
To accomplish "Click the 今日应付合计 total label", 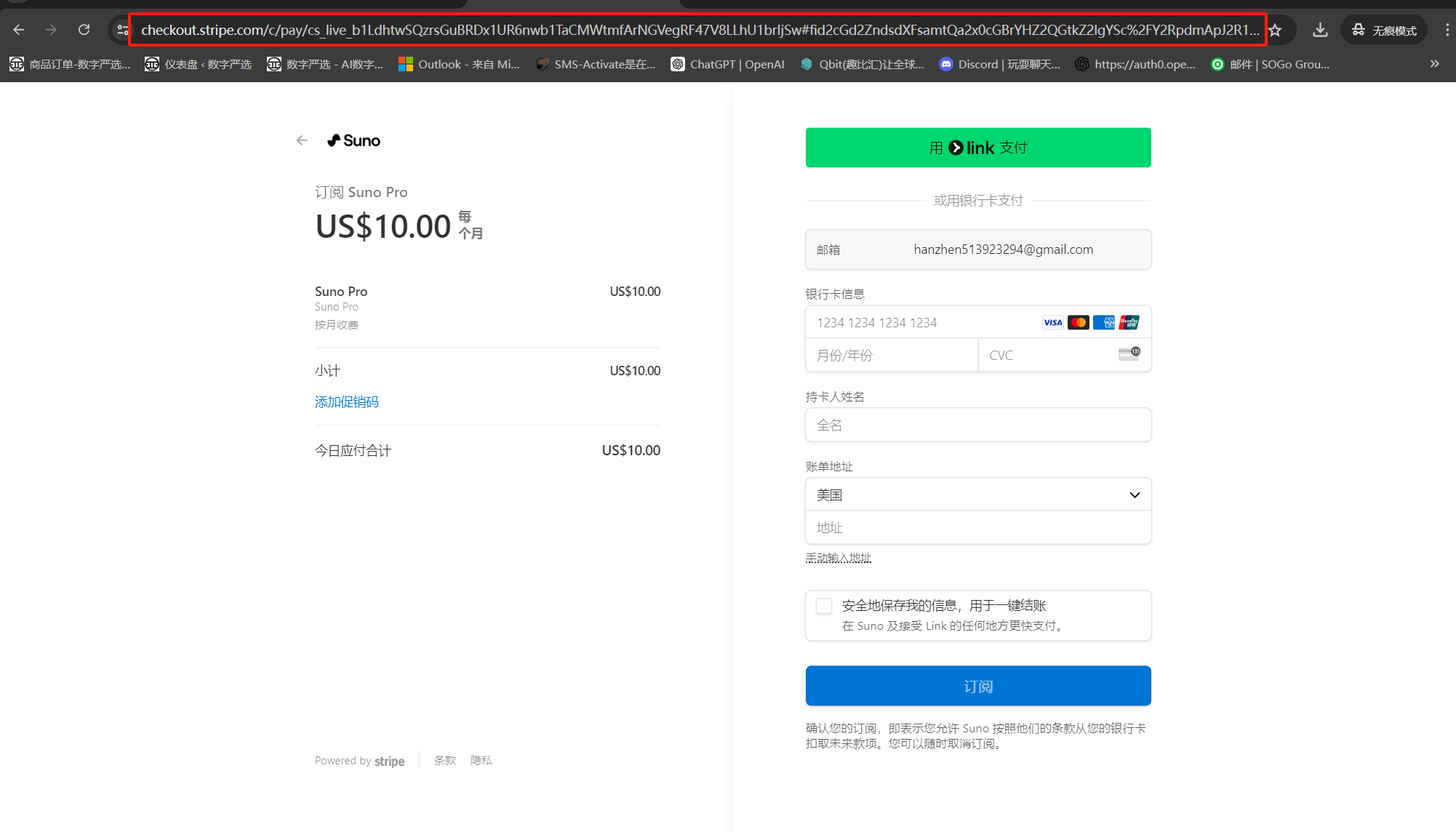I will 353,451.
